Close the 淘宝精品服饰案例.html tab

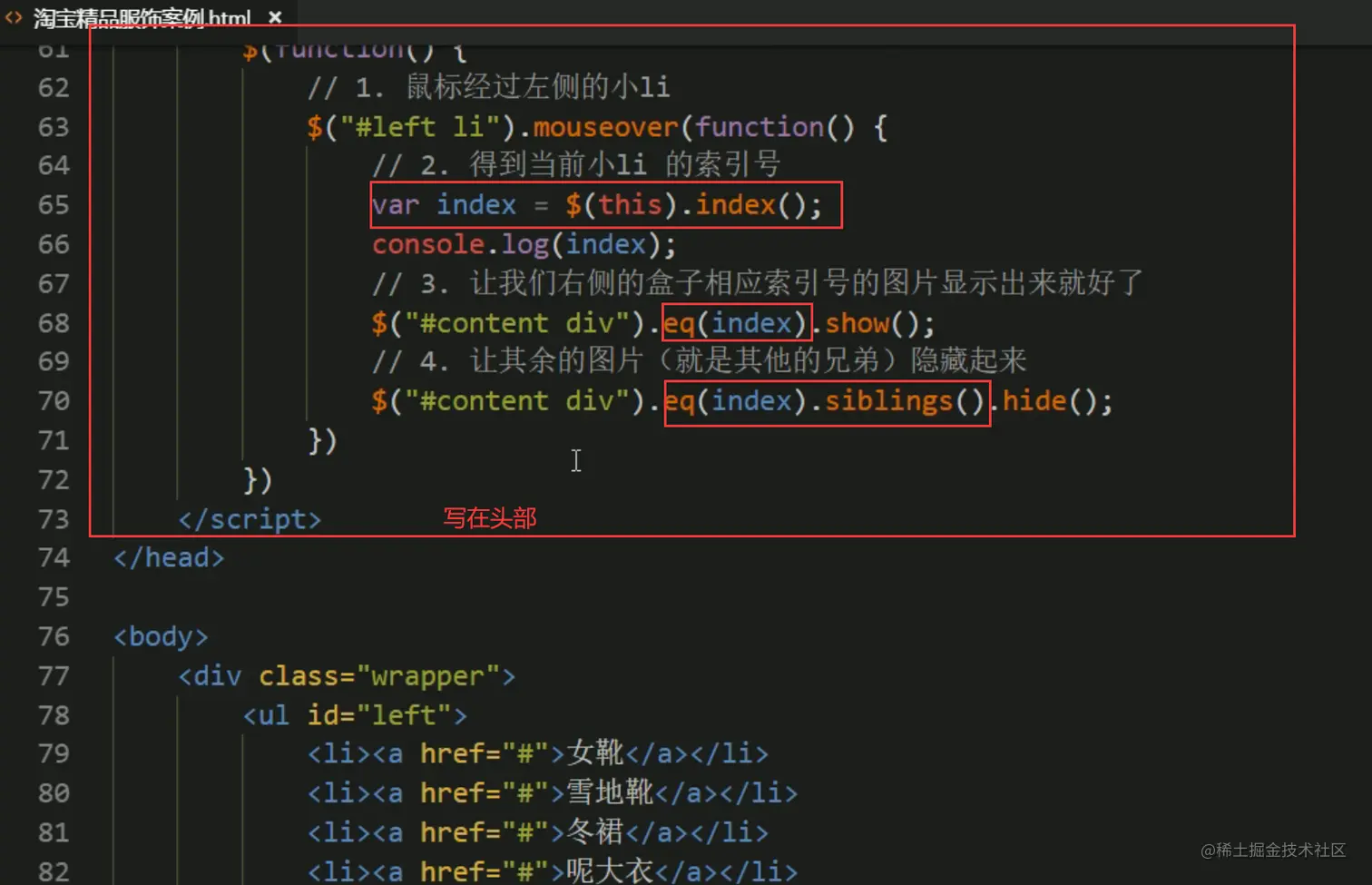(x=275, y=17)
